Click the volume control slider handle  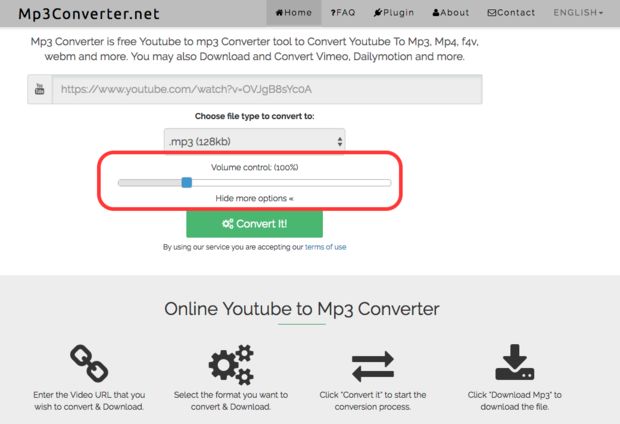click(x=187, y=182)
